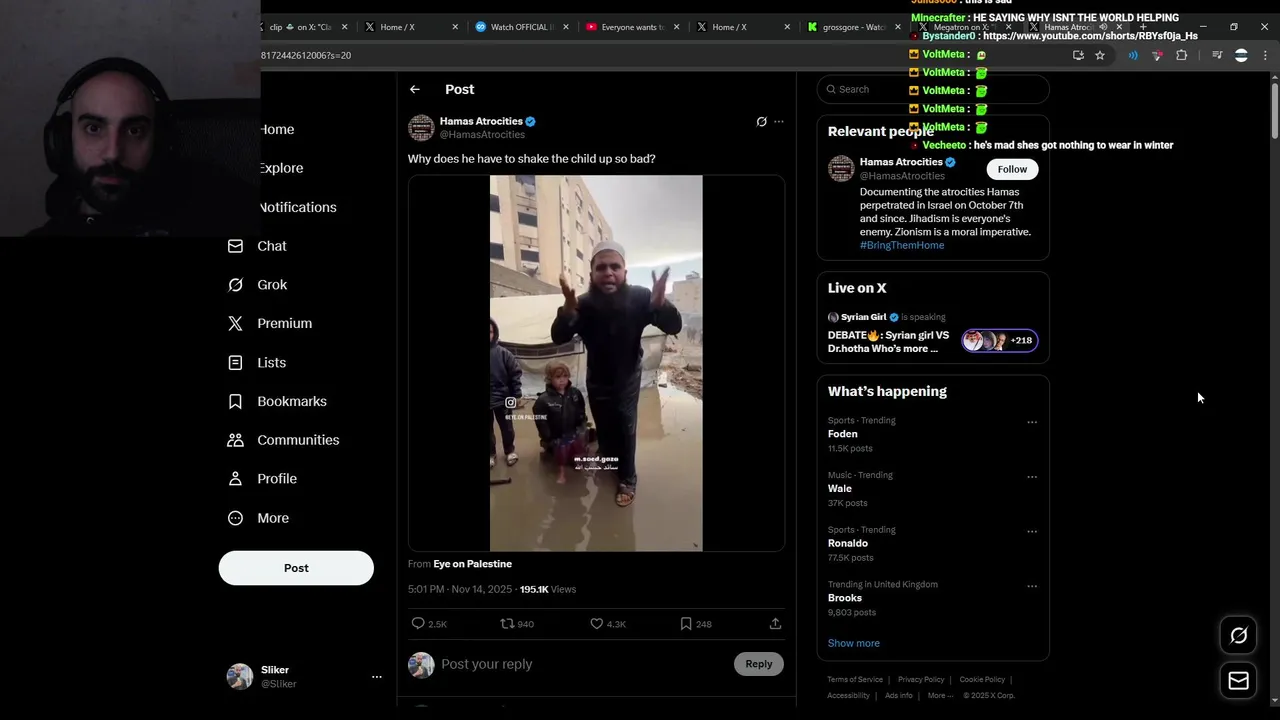Open the floating messages envelope button
Screen dimensions: 1280x720
coord(1238,681)
